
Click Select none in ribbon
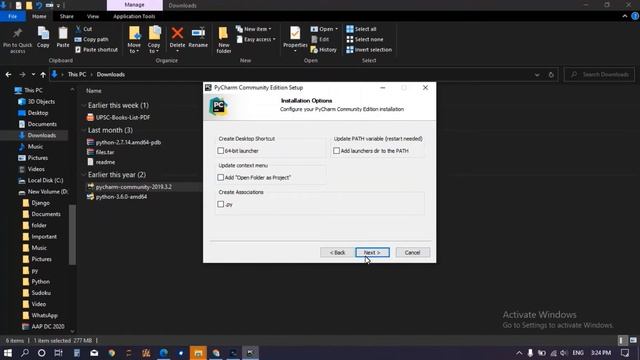[365, 39]
